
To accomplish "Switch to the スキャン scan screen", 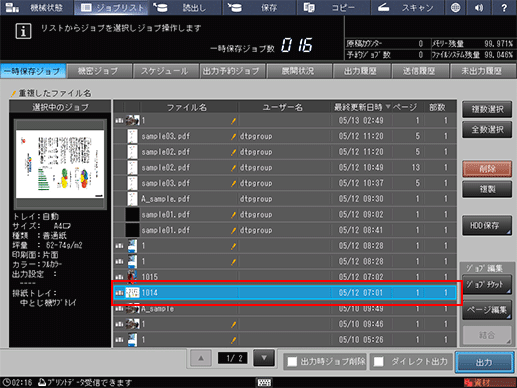I will (x=407, y=7).
